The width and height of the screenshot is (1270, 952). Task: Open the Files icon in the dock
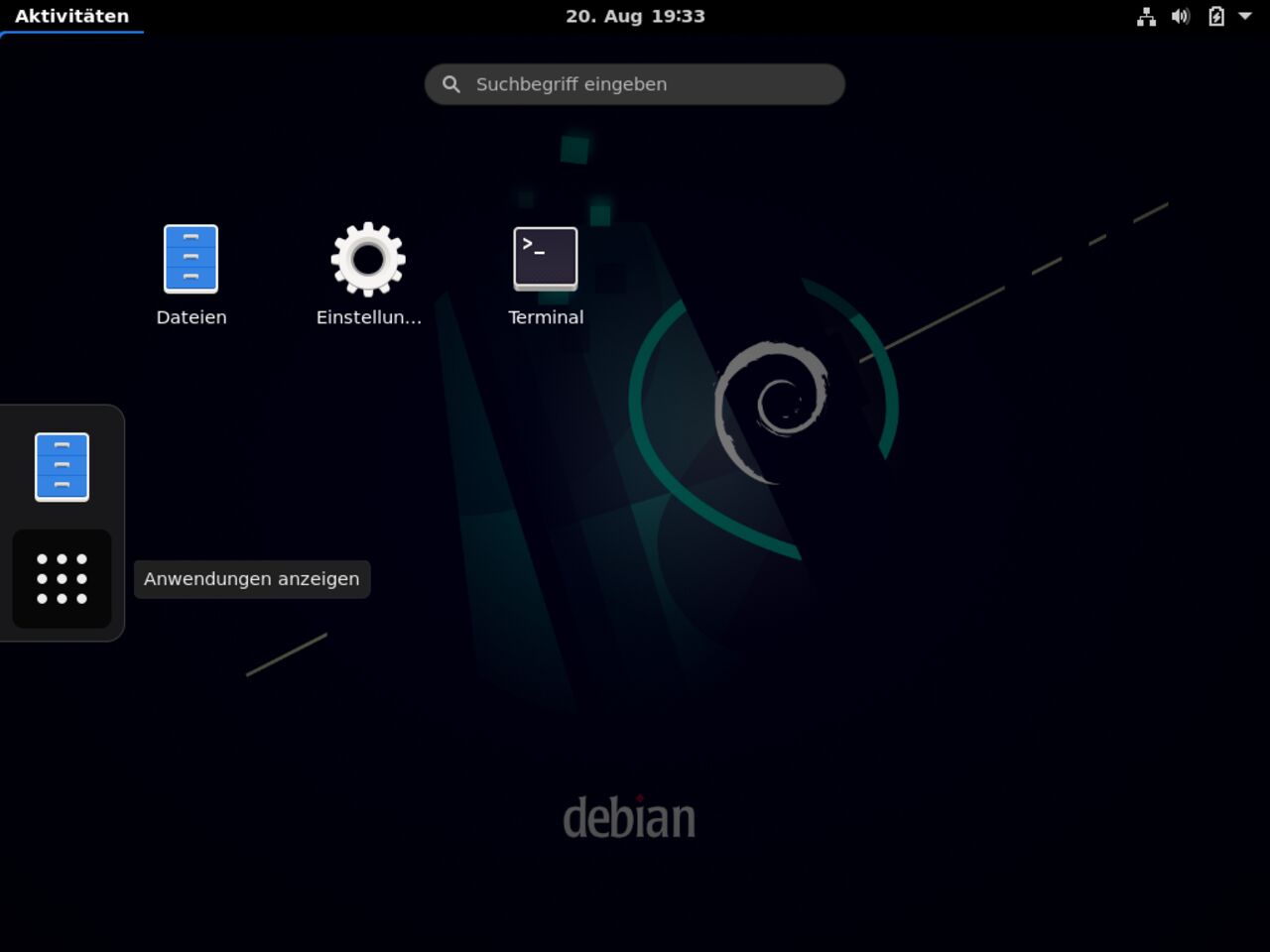[x=62, y=467]
